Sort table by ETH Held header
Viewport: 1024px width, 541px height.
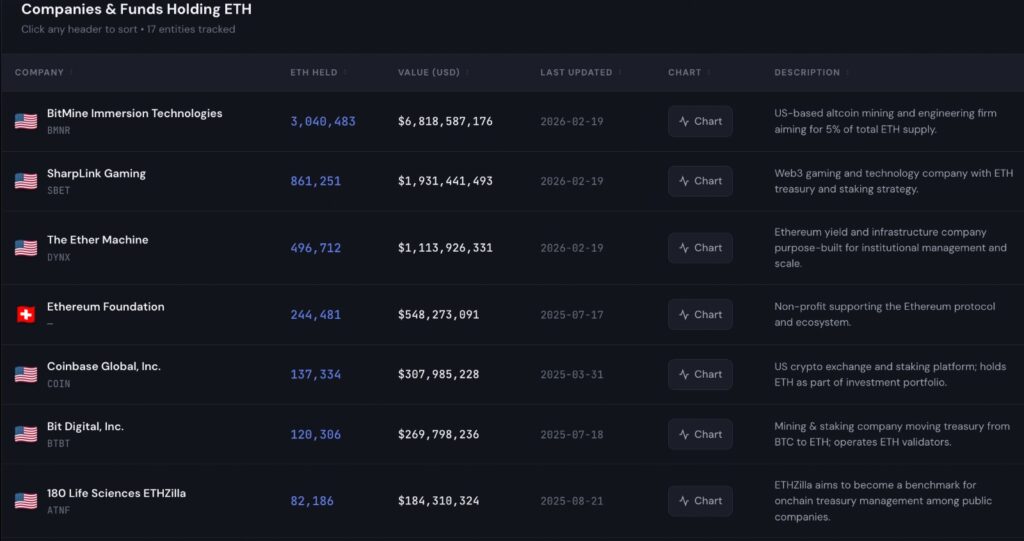pos(314,73)
